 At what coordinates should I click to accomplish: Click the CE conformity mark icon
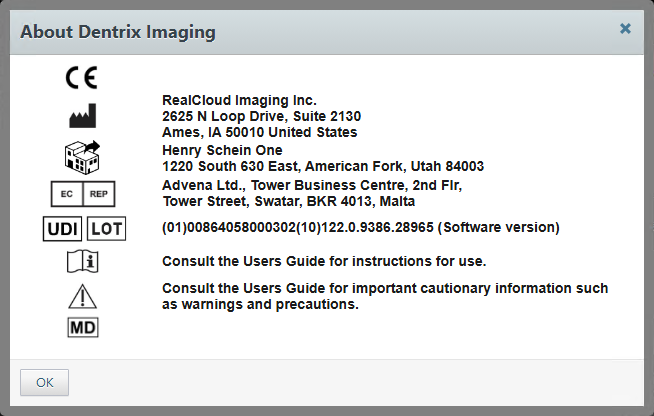(x=82, y=78)
